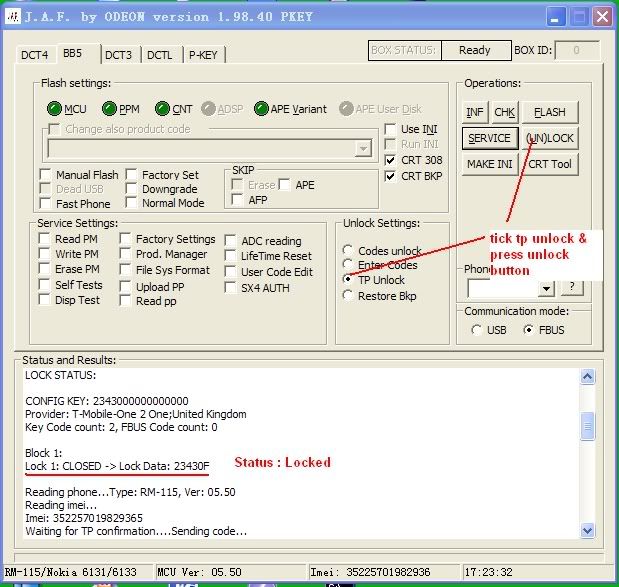Tick the Factory Set checkbox
This screenshot has height=587, width=619.
pyautogui.click(x=131, y=174)
